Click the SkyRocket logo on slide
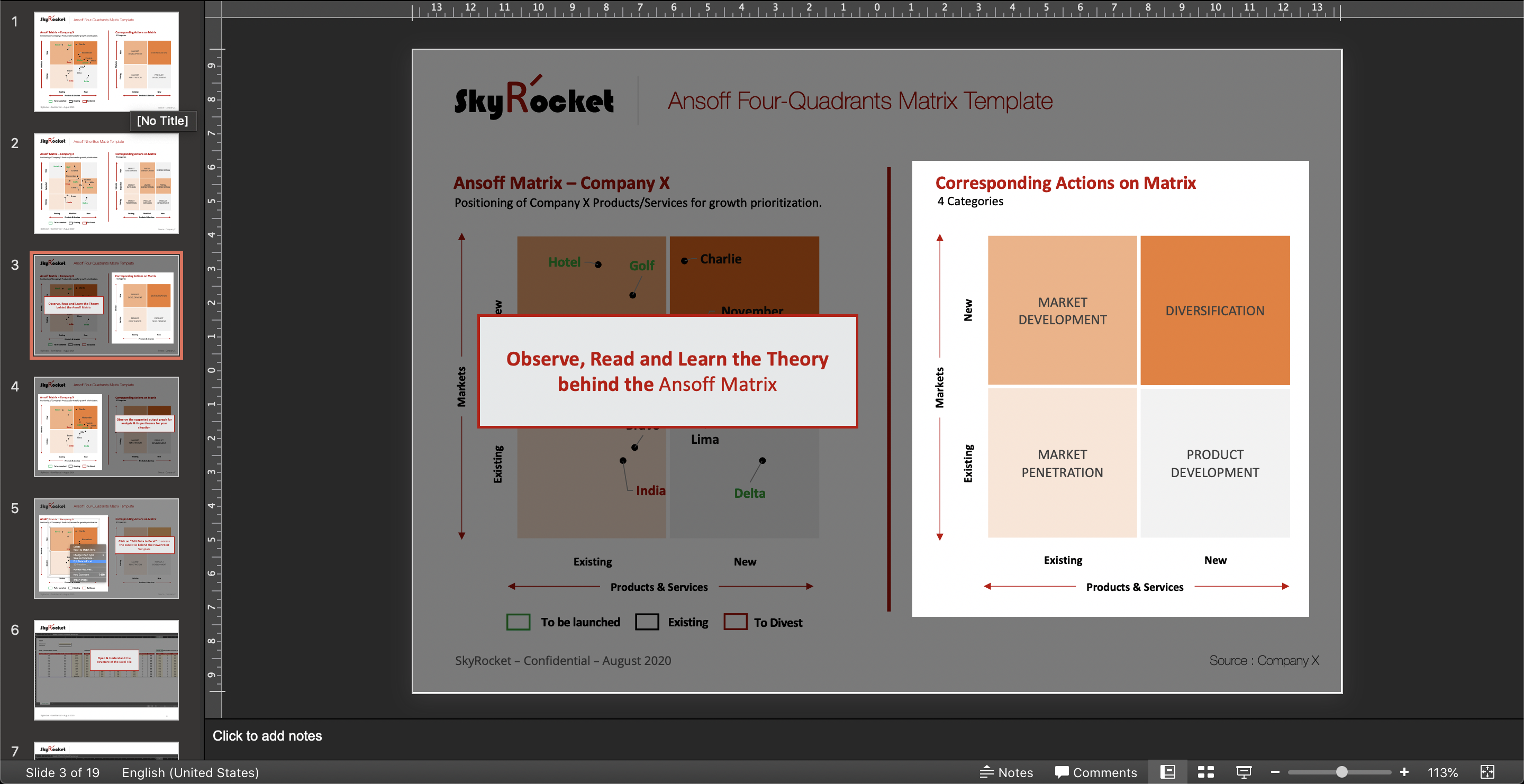 point(533,97)
